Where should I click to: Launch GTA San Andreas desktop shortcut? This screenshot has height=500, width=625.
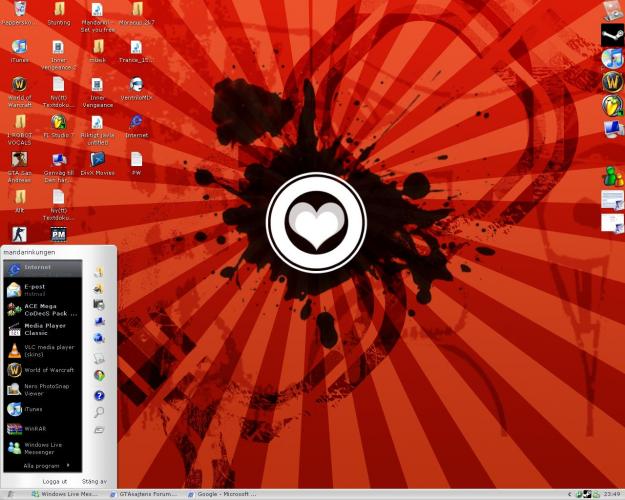19,159
